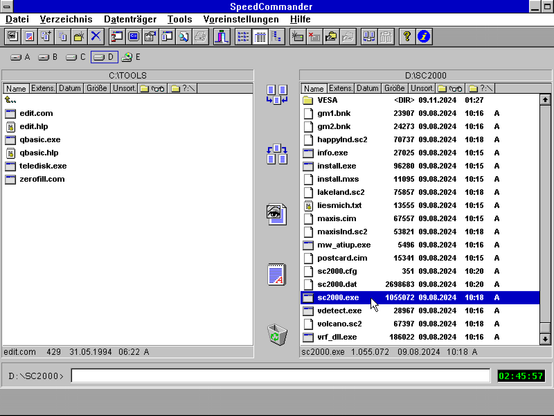Click the folder ?:\ button in left panel
This screenshot has width=554, height=416.
coord(183,88)
